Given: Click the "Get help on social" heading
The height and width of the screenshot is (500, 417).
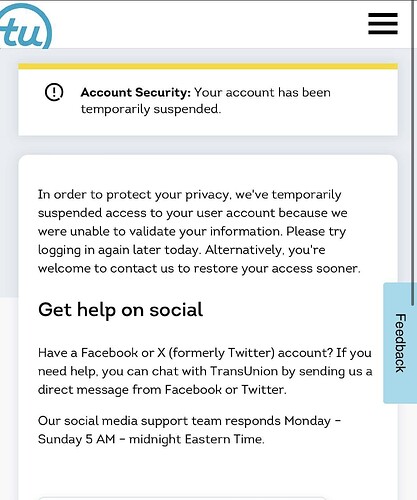Looking at the screenshot, I should [x=120, y=310].
